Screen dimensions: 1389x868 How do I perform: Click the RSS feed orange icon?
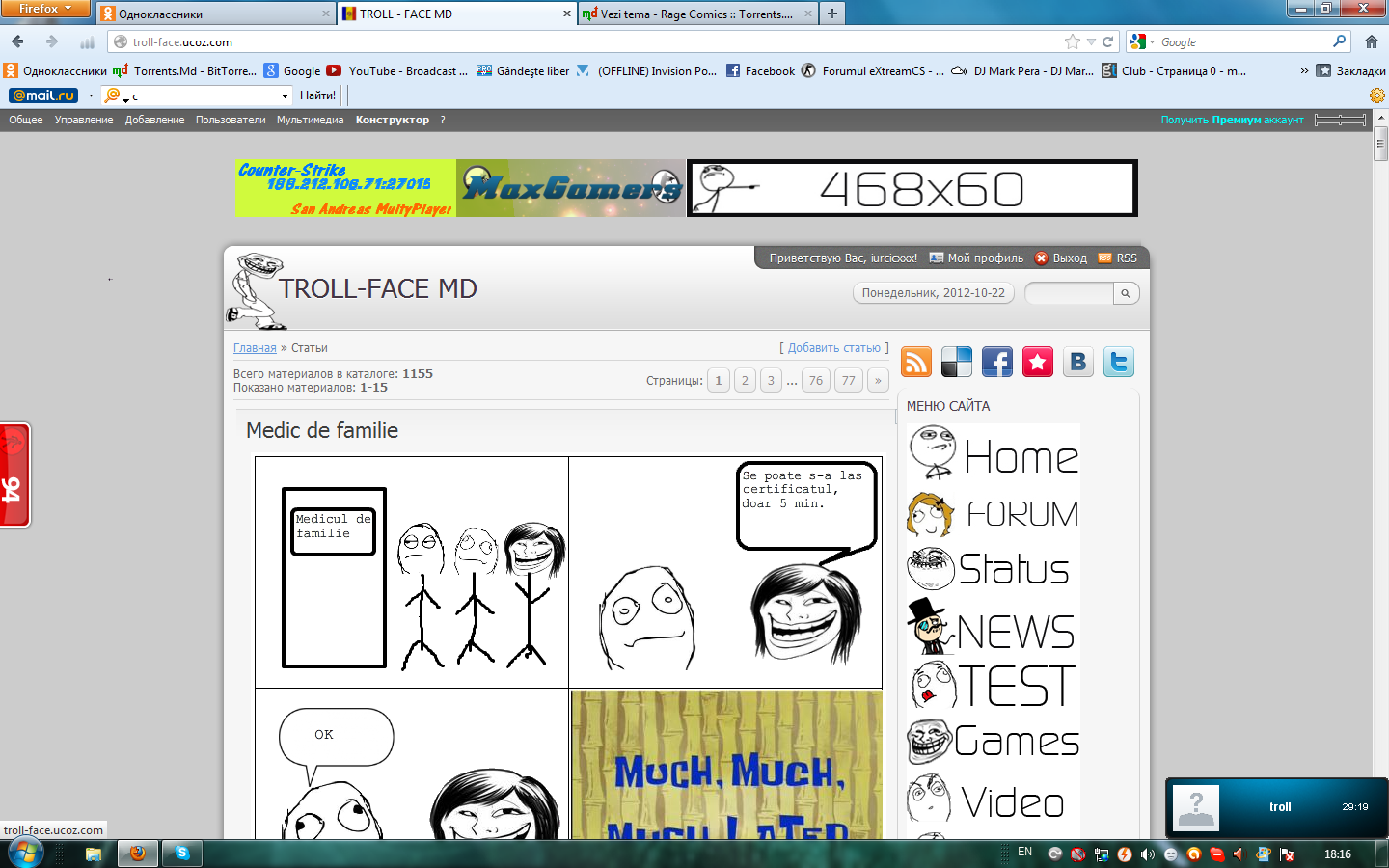click(916, 362)
